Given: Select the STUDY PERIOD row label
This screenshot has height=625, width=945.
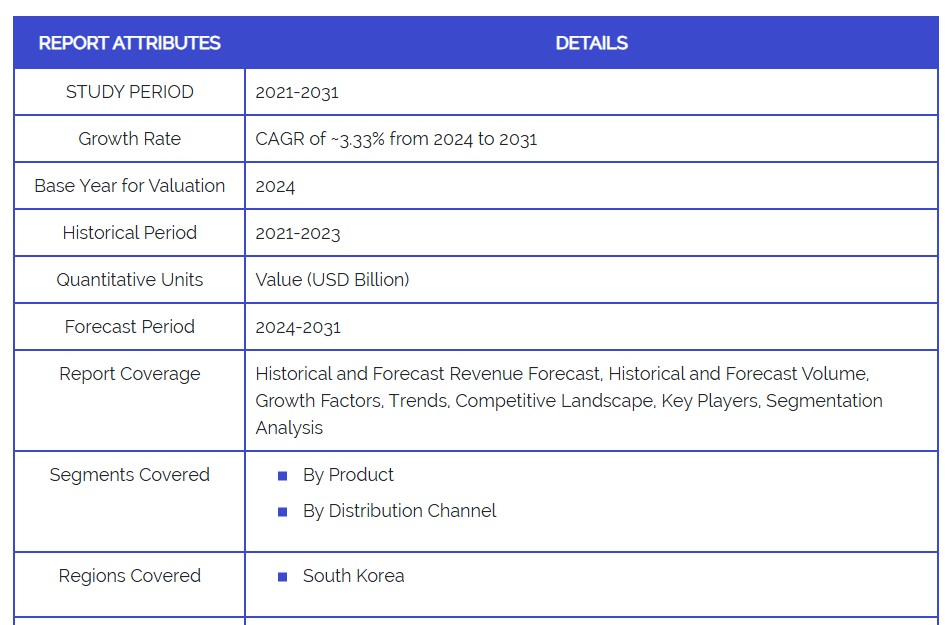Looking at the screenshot, I should point(129,92).
